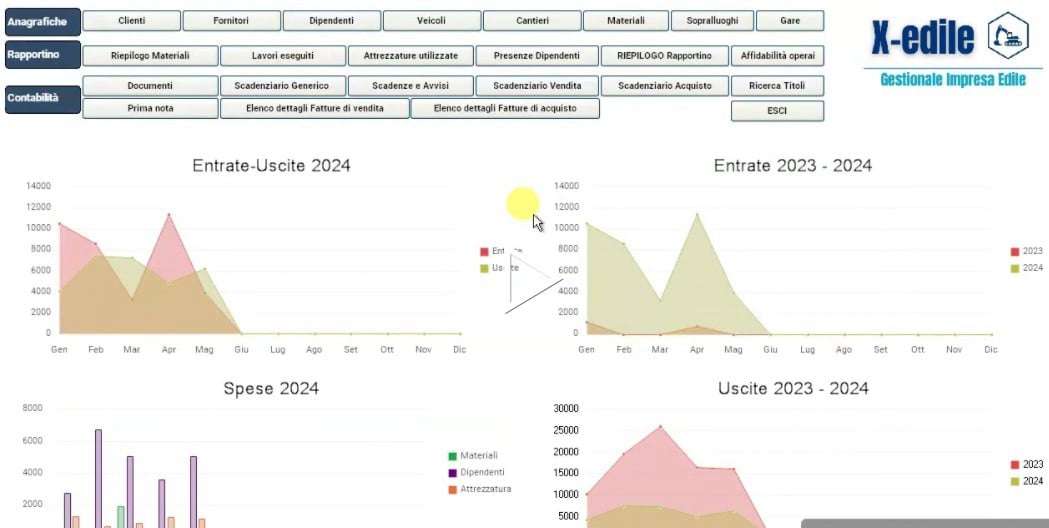Select the Rapportino category label
This screenshot has width=1049, height=528.
43,55
